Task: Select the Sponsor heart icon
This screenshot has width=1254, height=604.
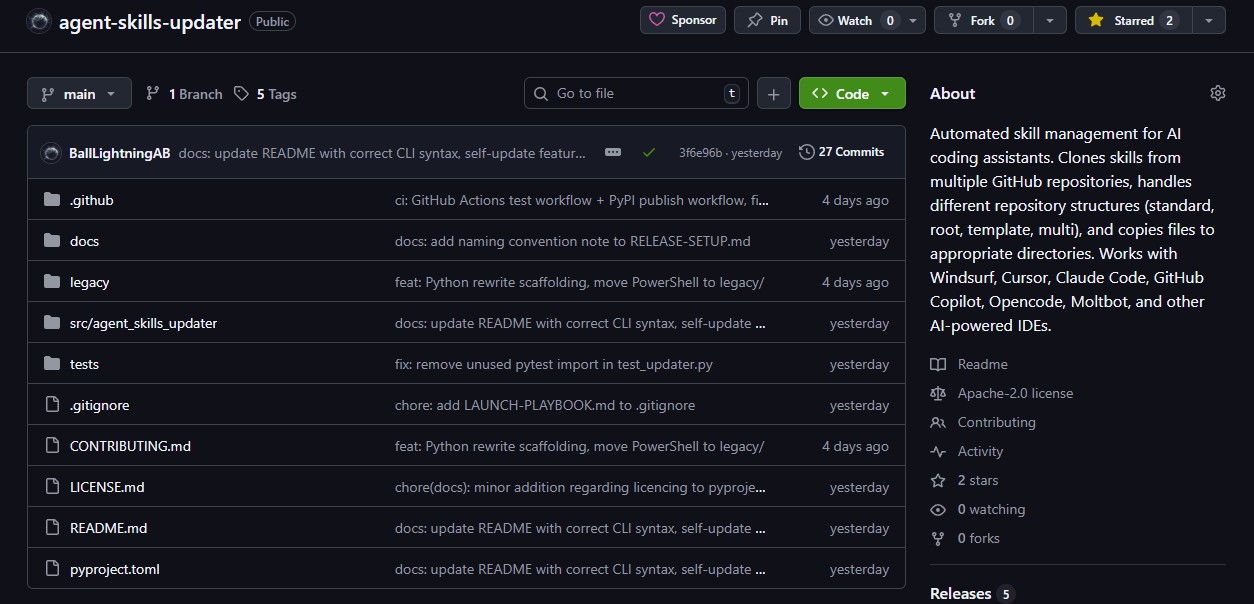Action: (659, 19)
